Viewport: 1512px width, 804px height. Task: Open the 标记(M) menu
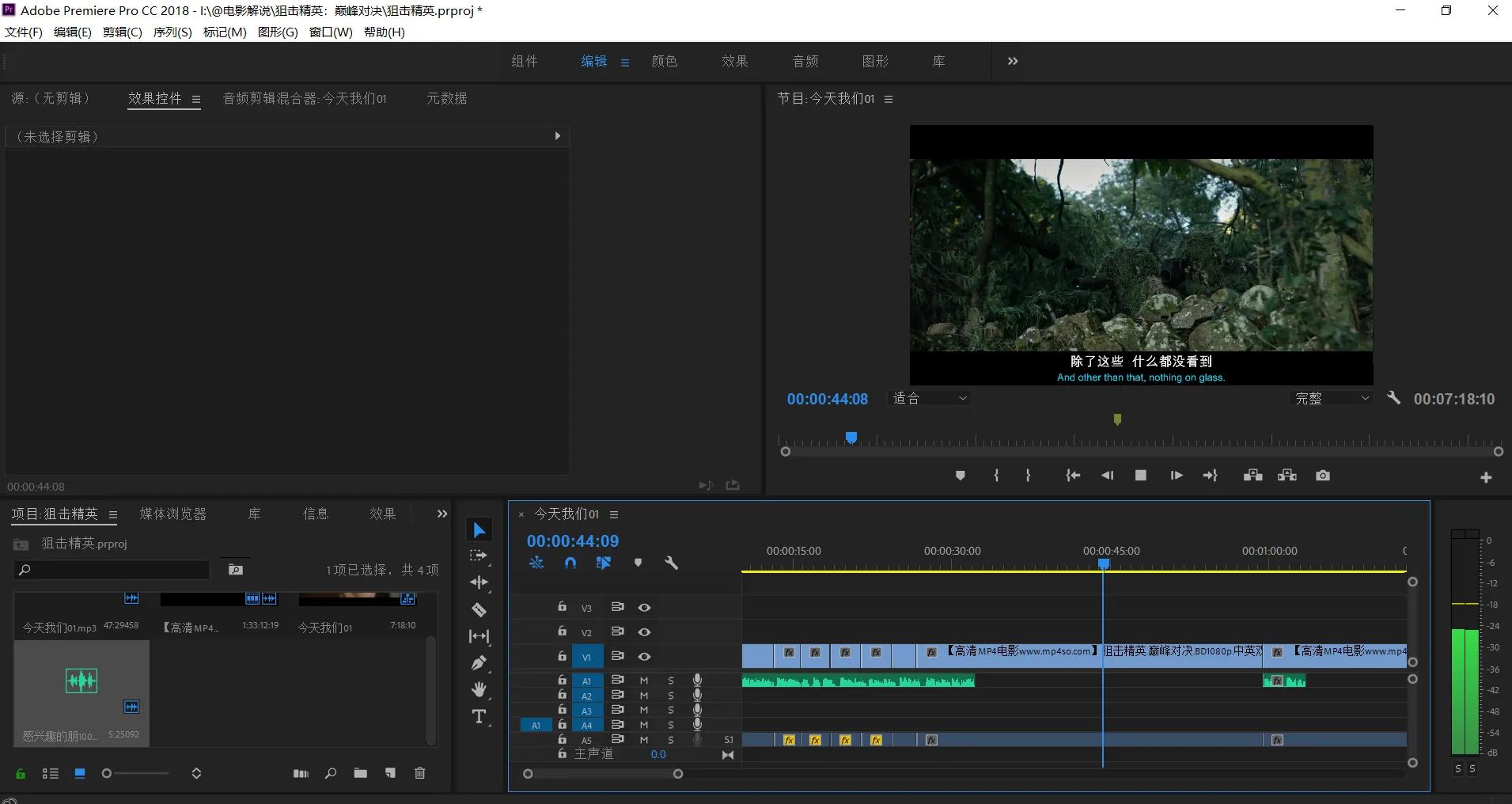tap(225, 32)
